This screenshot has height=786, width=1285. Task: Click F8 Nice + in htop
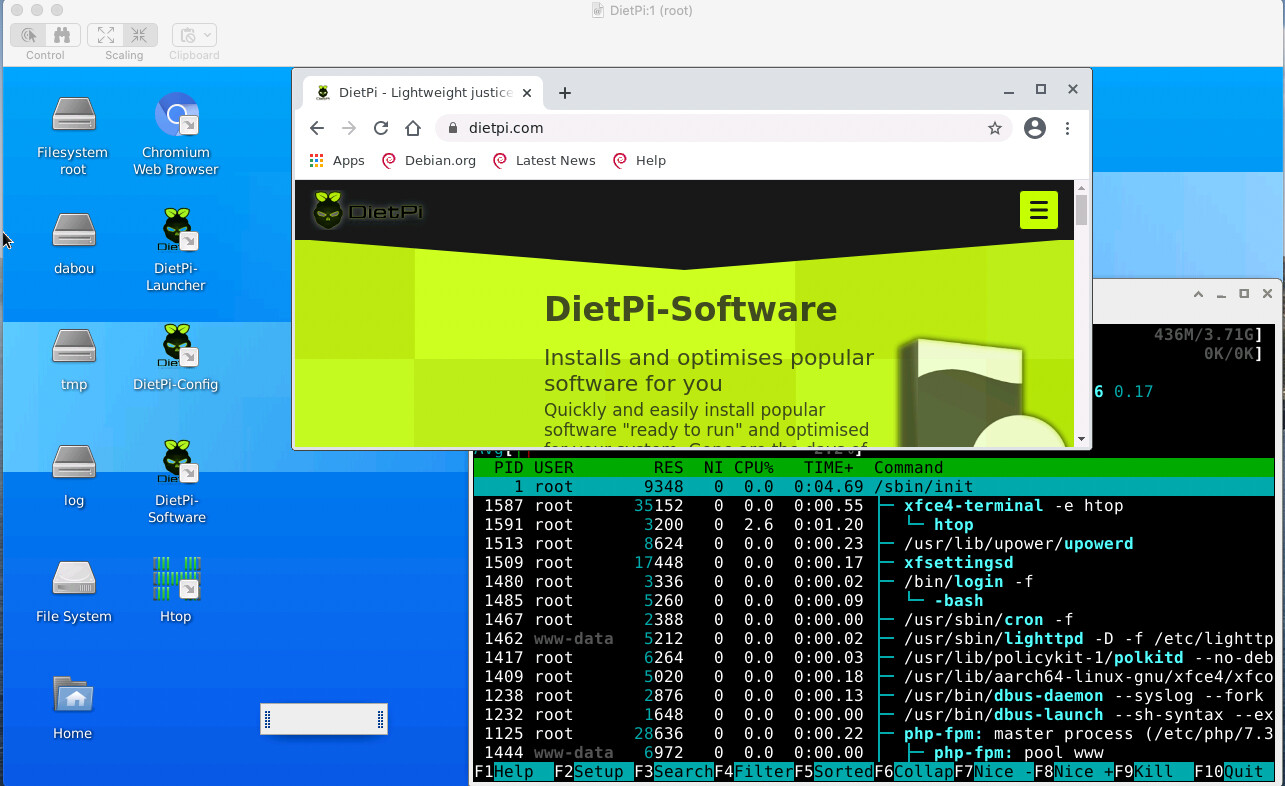click(x=1074, y=772)
